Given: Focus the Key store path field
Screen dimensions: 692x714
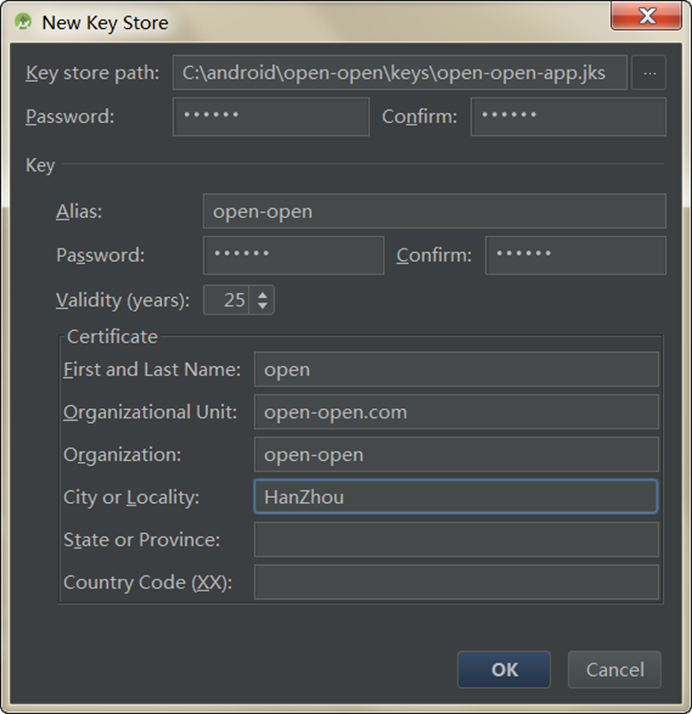Looking at the screenshot, I should (x=400, y=73).
